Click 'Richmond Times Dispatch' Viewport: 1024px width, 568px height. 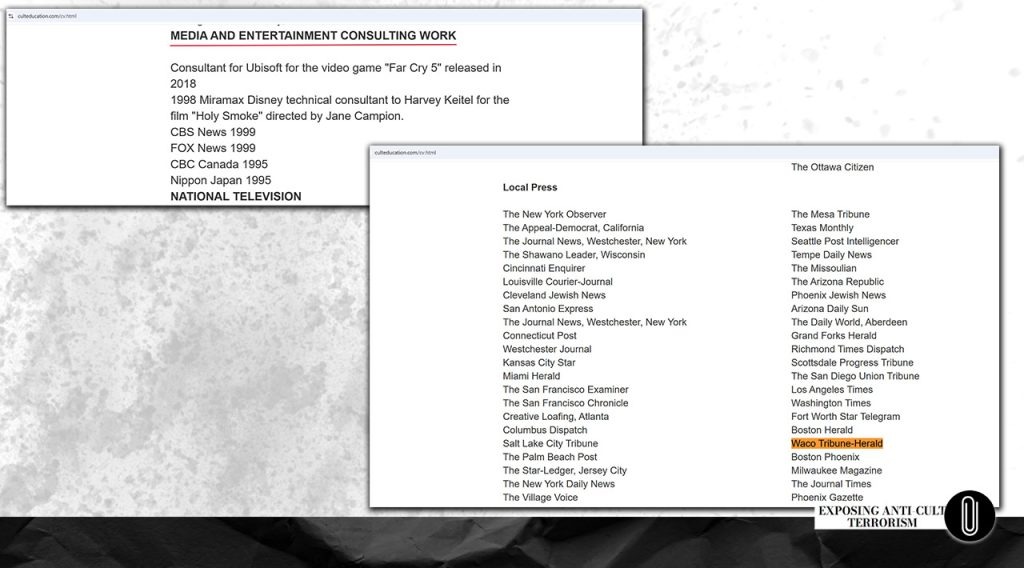coord(848,349)
